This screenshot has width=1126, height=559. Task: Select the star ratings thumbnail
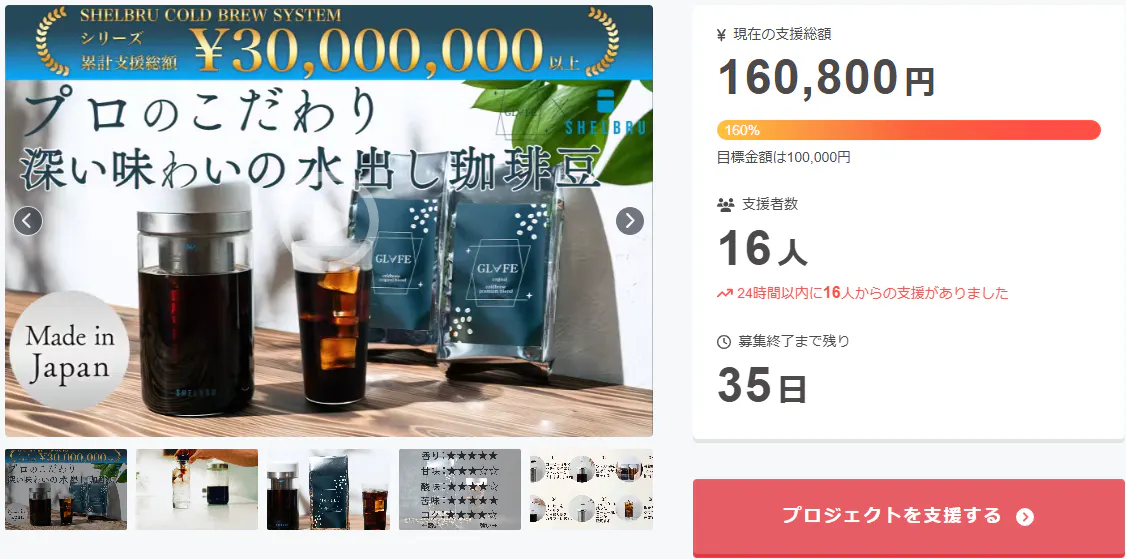point(460,489)
